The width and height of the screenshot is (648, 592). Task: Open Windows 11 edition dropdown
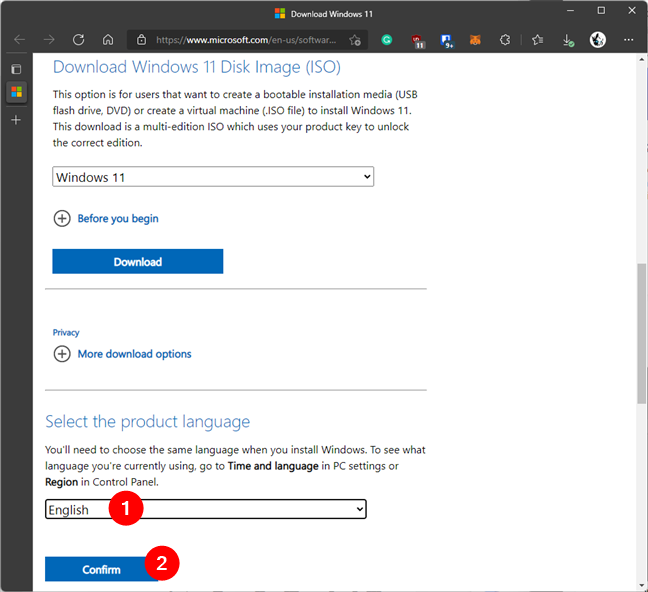click(x=213, y=177)
